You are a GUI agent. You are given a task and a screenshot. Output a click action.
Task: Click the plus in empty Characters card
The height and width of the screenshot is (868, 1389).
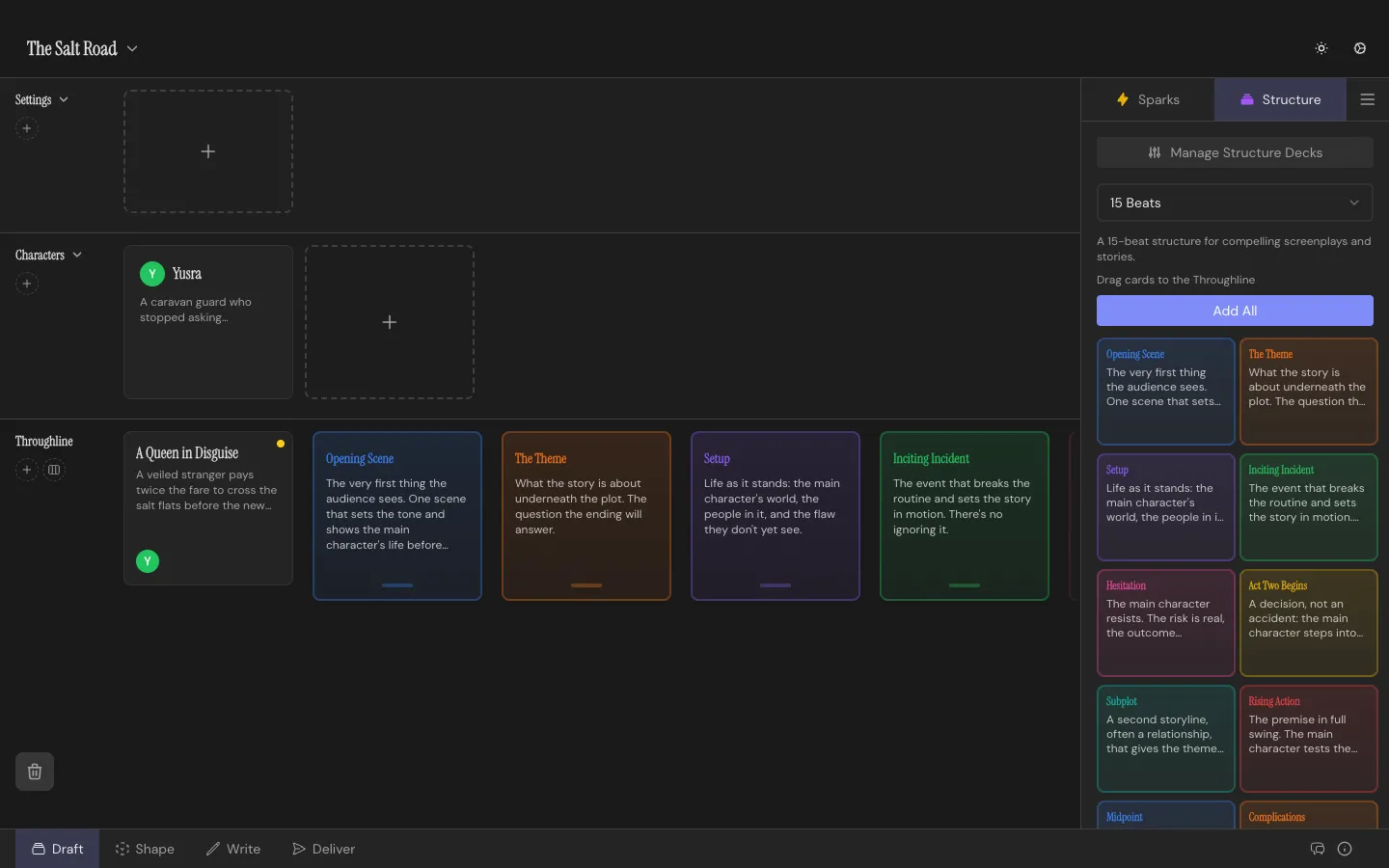click(390, 322)
